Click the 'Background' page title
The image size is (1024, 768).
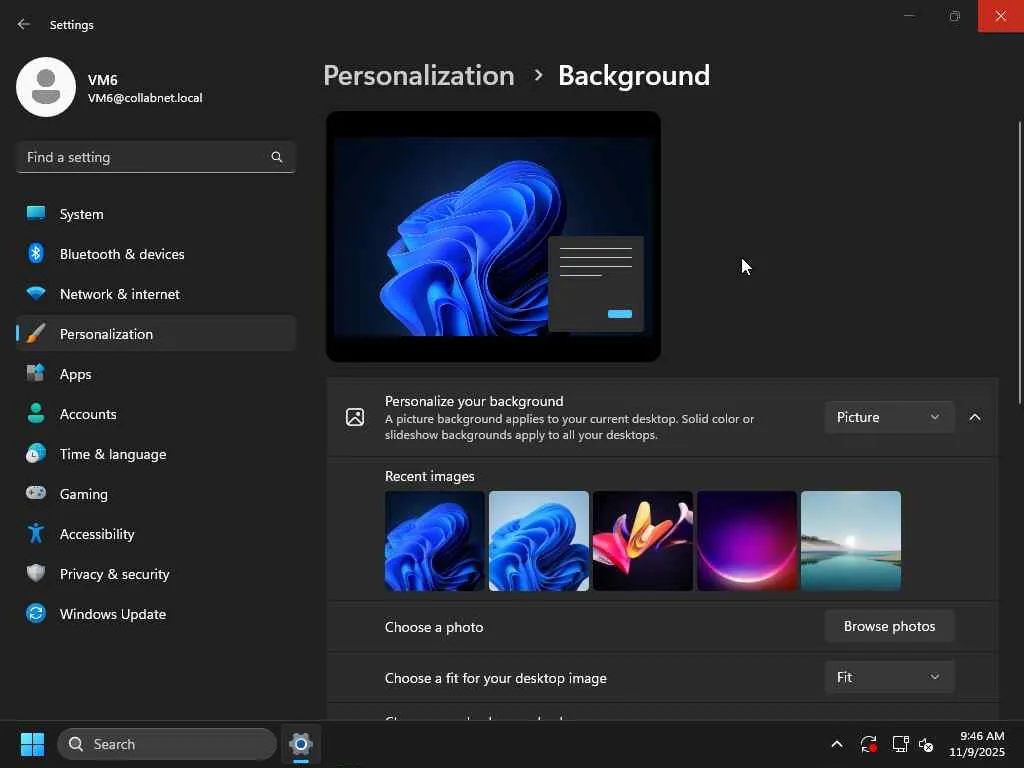click(633, 76)
